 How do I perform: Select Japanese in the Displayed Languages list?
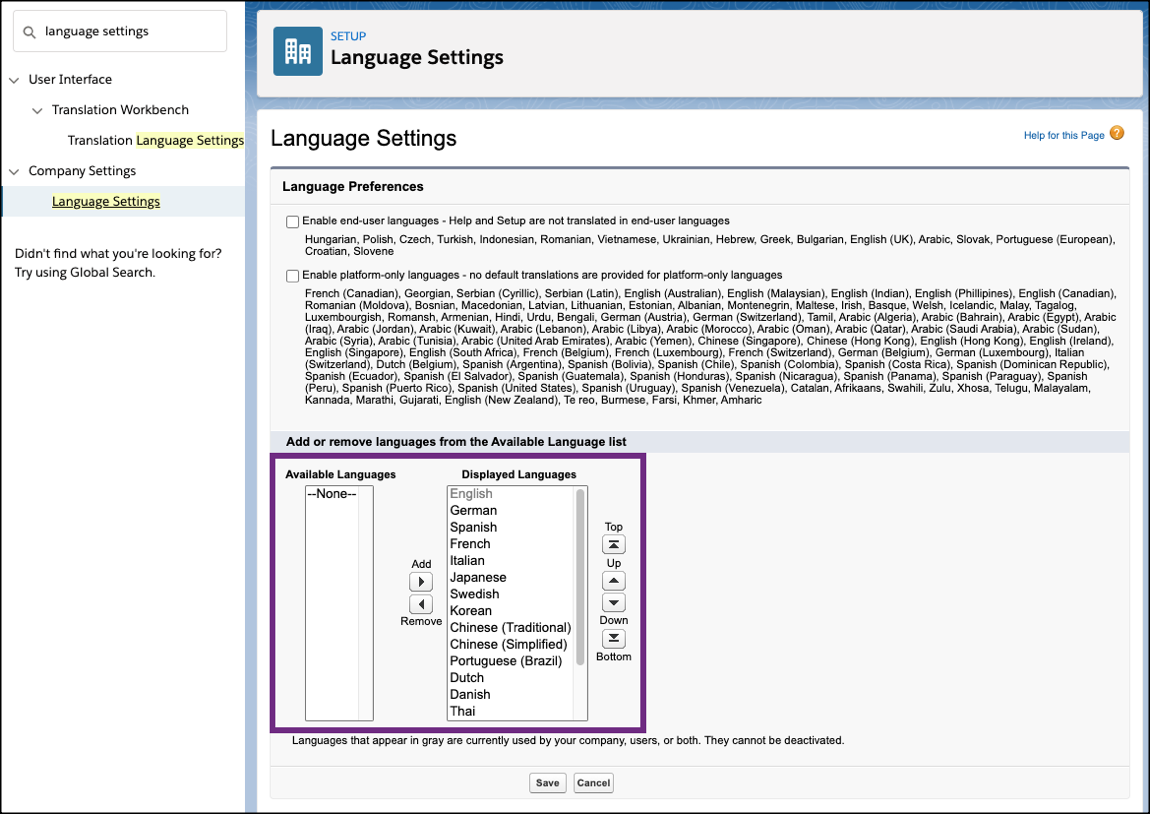click(478, 577)
